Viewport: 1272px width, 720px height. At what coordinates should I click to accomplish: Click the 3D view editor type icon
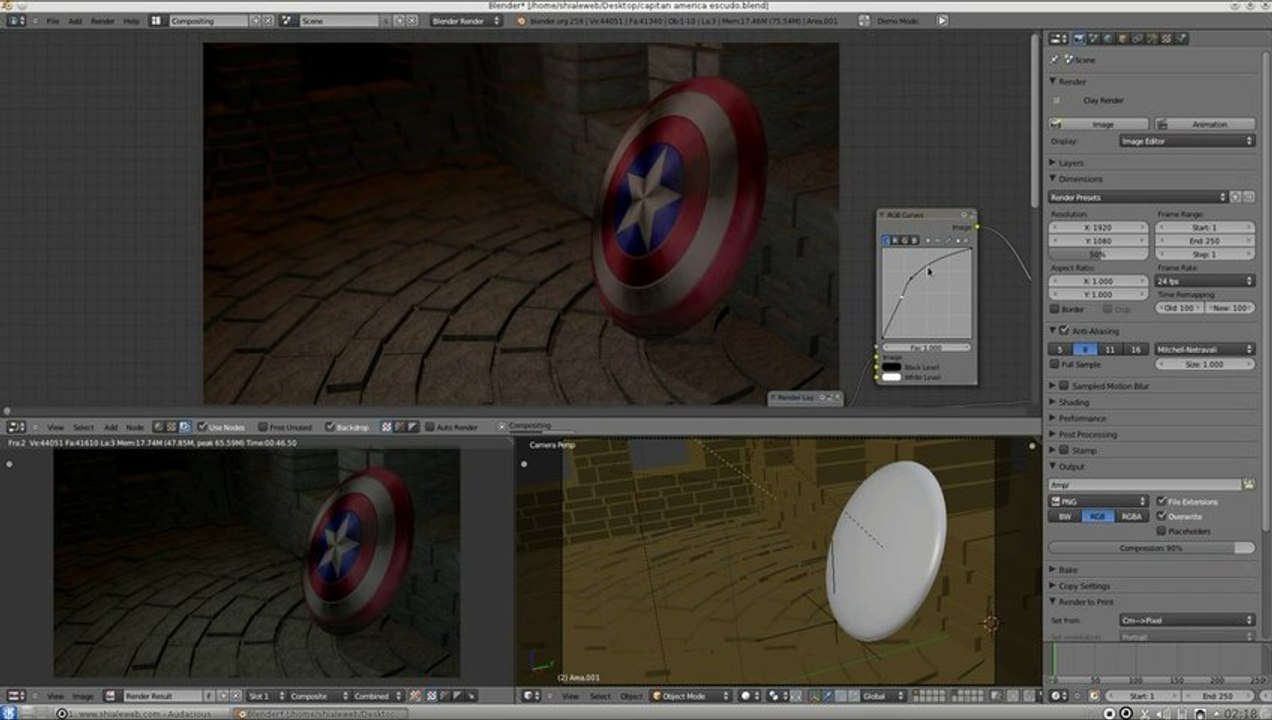tap(531, 696)
